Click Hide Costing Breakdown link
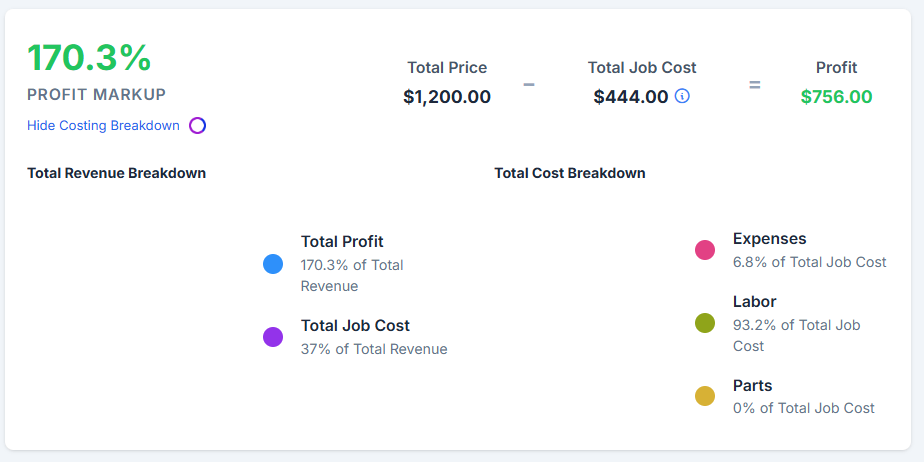This screenshot has height=462, width=924. point(103,126)
